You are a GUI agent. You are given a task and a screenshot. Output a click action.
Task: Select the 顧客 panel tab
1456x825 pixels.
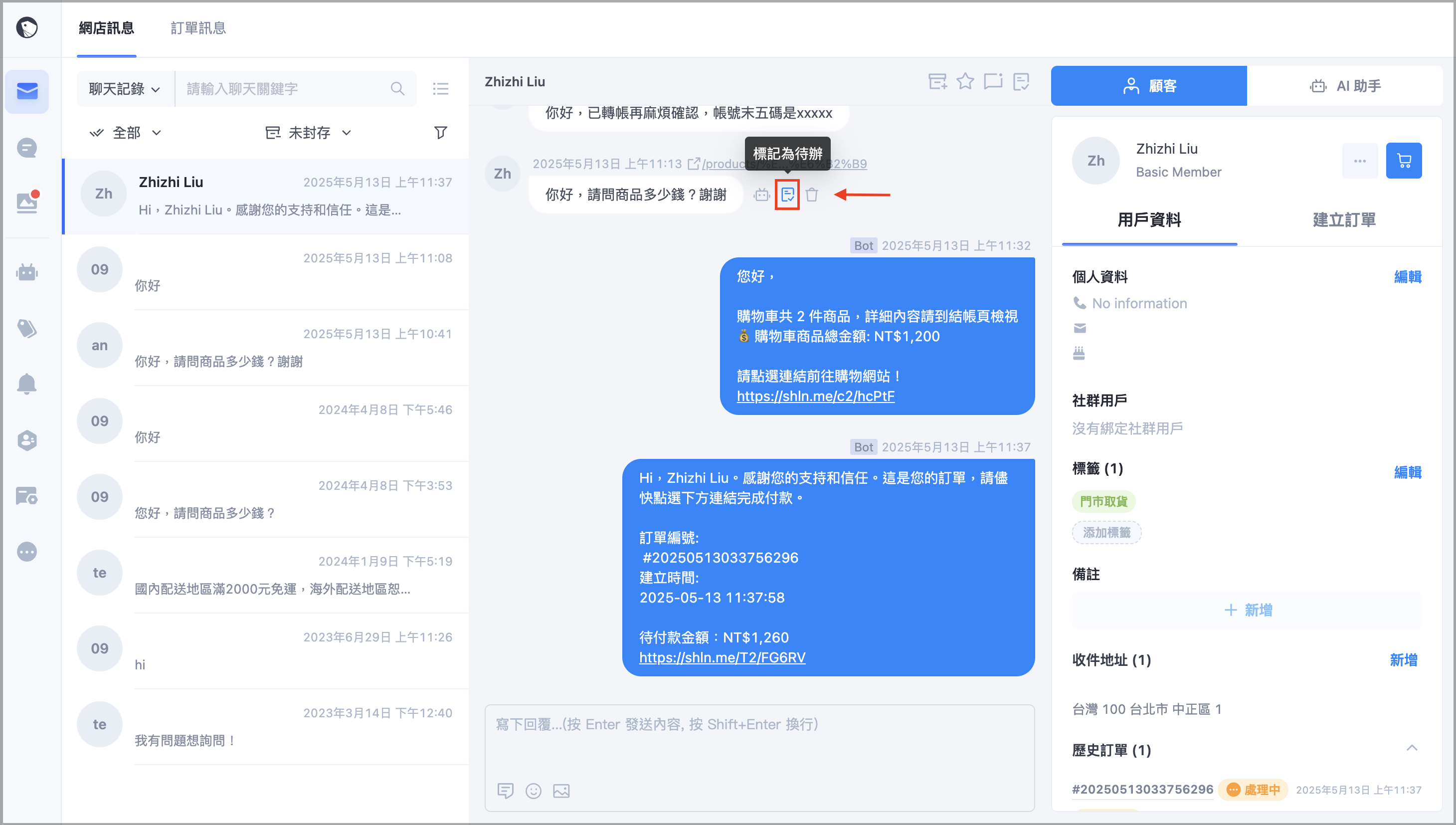1149,86
